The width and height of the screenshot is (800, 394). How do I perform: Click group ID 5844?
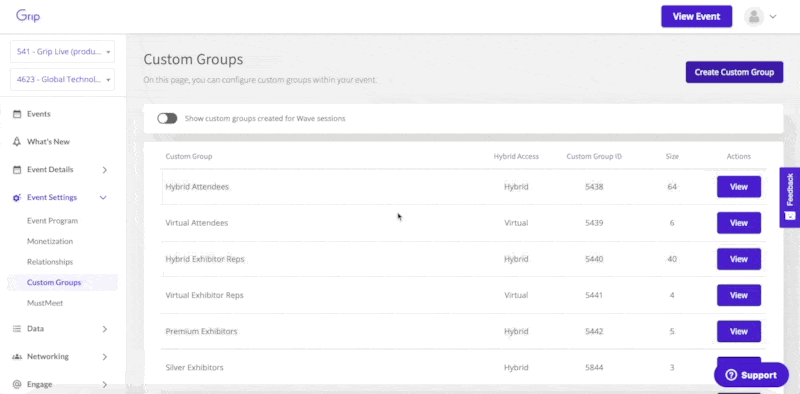(x=594, y=367)
